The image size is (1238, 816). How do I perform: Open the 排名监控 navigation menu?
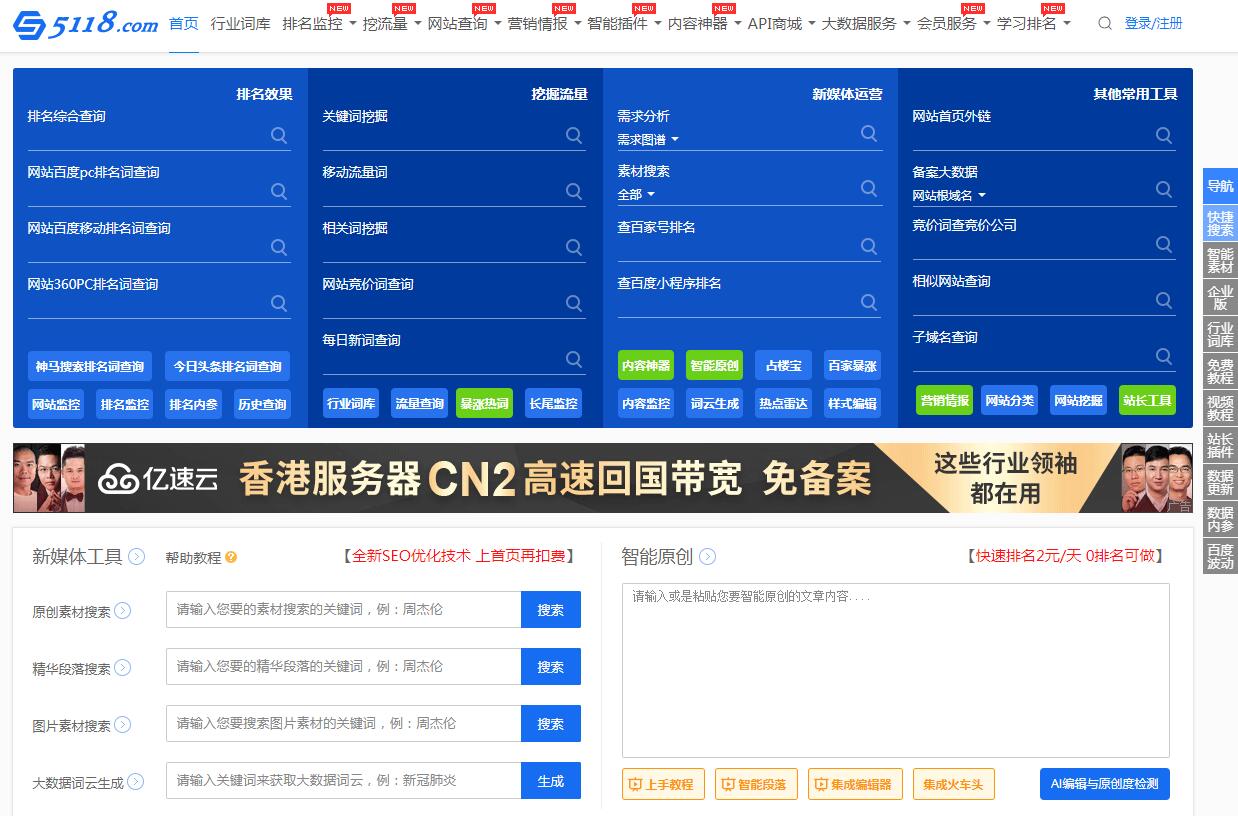[x=319, y=23]
